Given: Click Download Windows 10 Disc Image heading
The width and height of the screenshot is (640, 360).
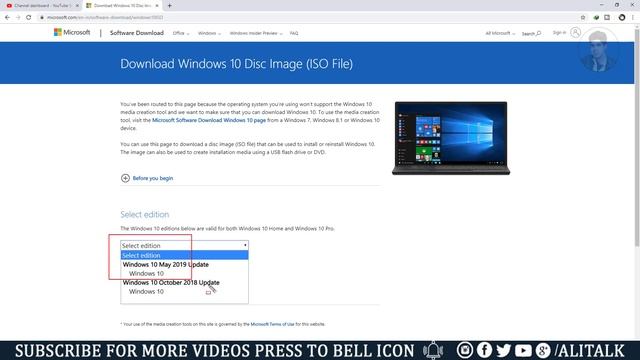Looking at the screenshot, I should pyautogui.click(x=236, y=64).
